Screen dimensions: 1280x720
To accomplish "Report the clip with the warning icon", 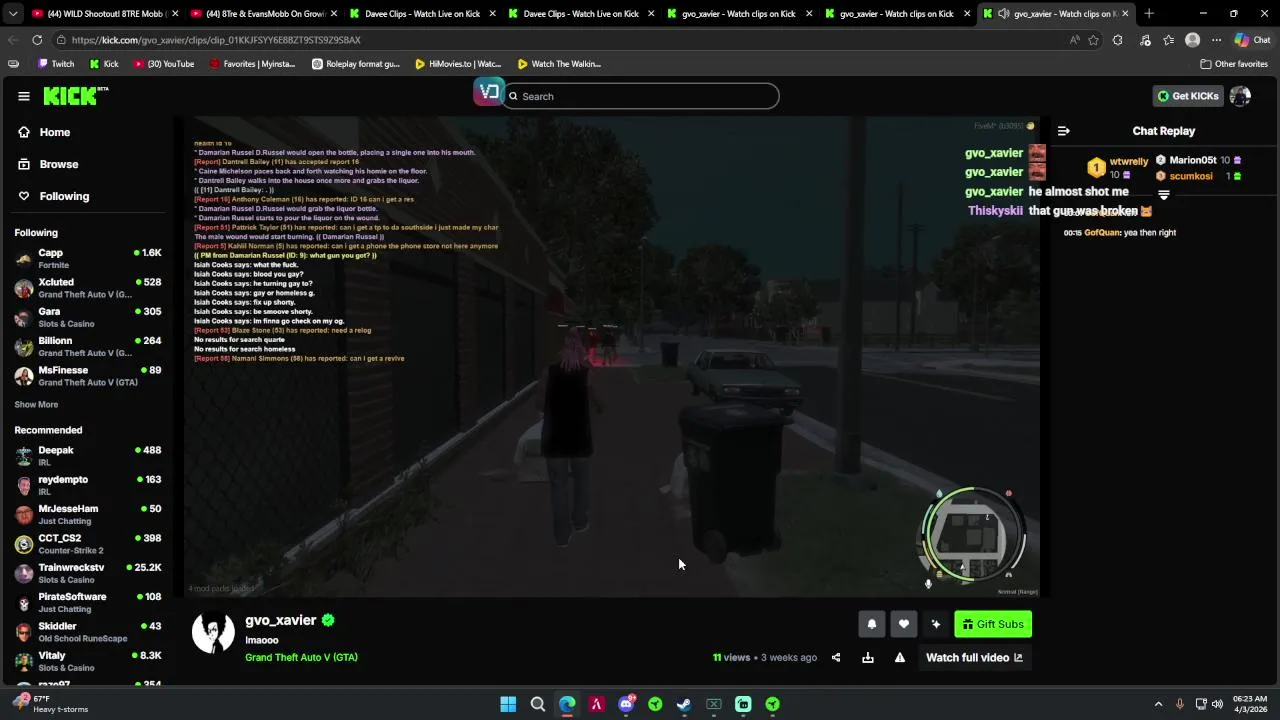I will tap(900, 658).
